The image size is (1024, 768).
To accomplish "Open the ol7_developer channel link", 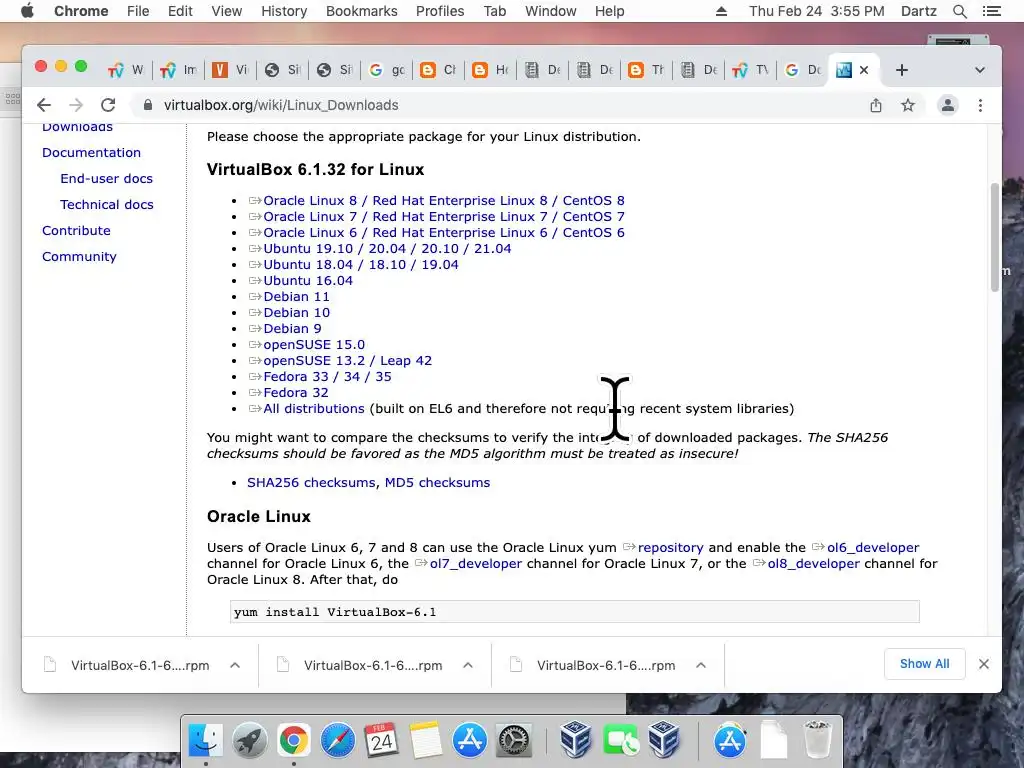I will 475,563.
